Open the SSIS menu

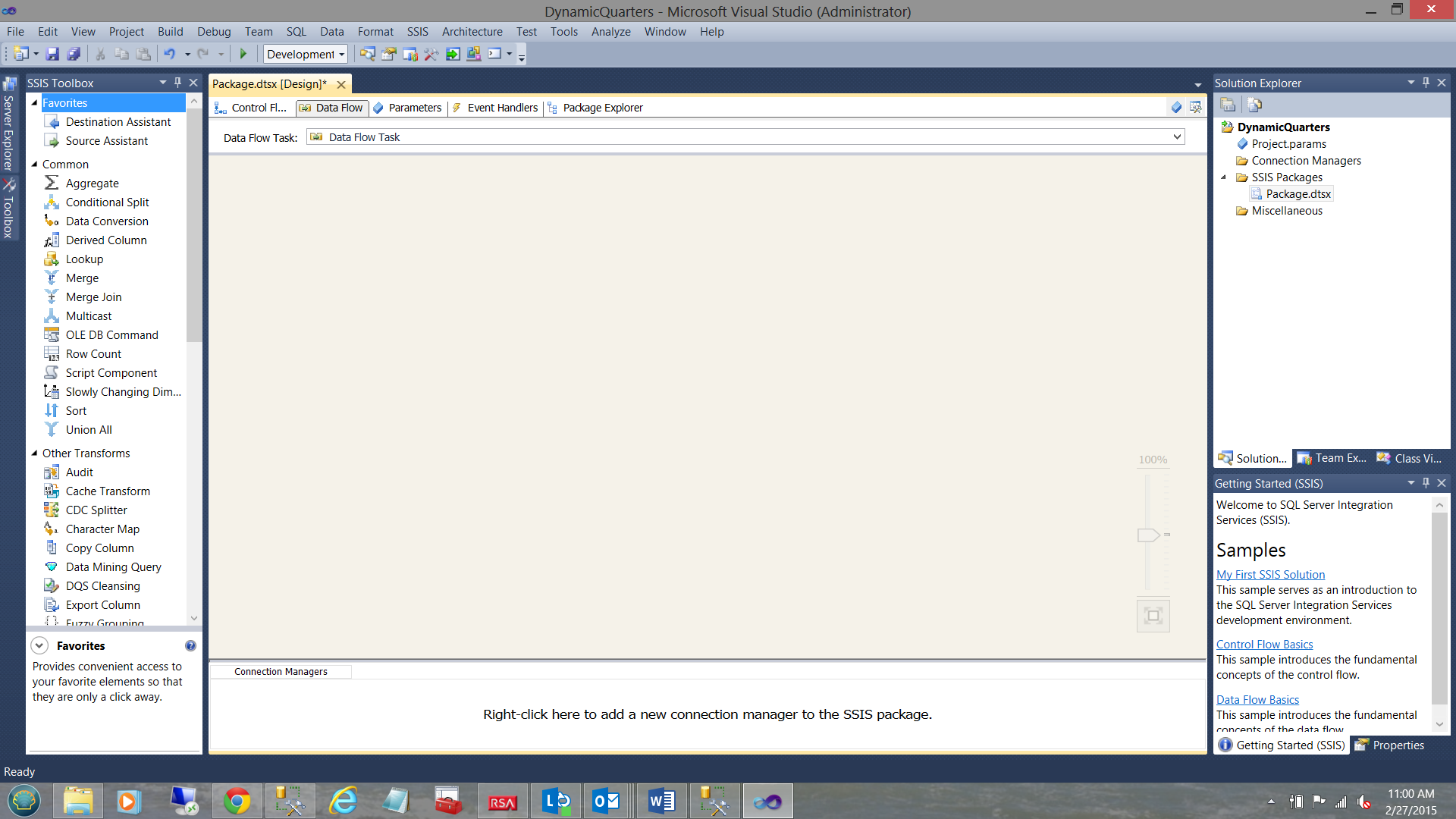pos(417,31)
